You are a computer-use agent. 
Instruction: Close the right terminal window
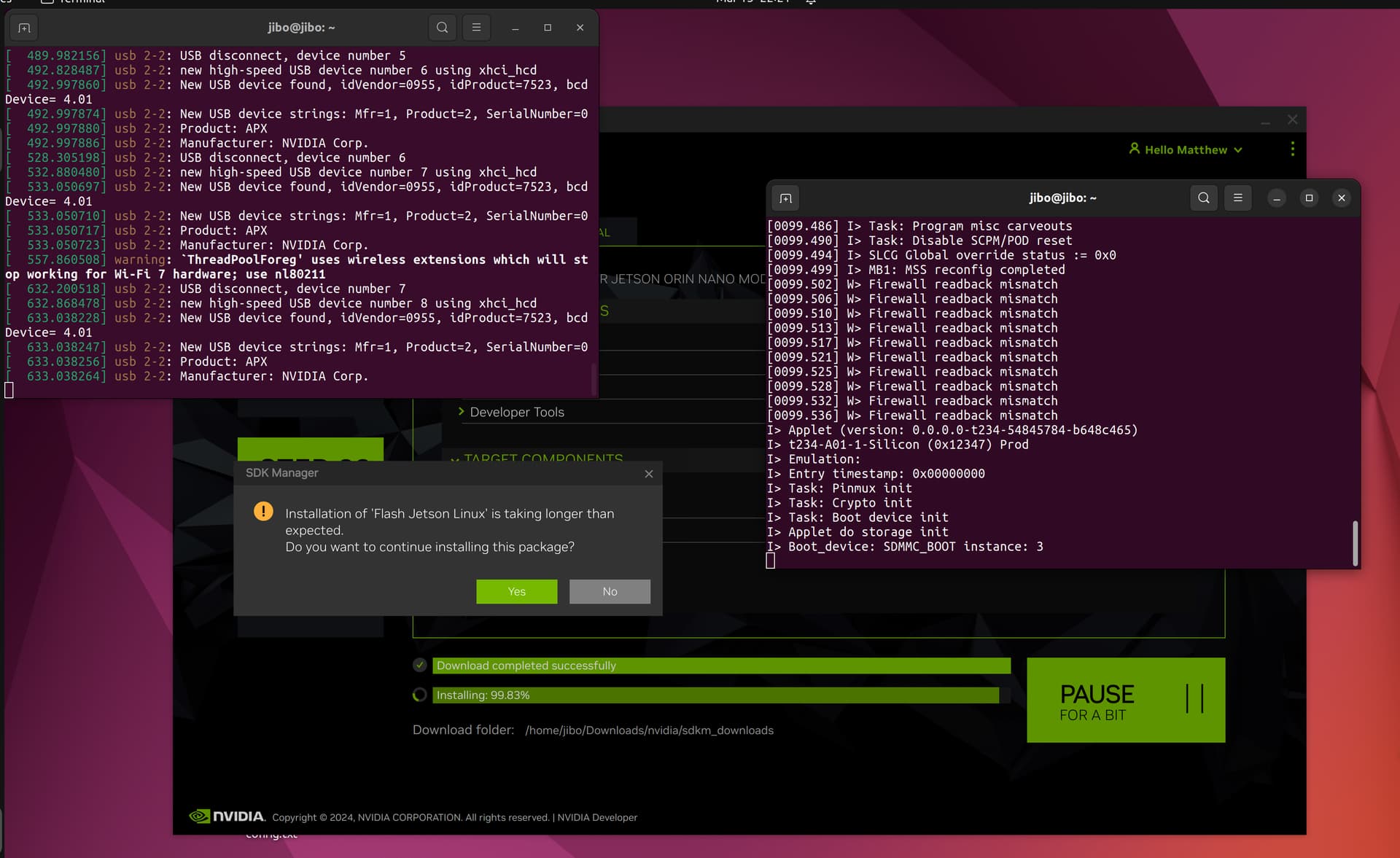(x=1342, y=198)
